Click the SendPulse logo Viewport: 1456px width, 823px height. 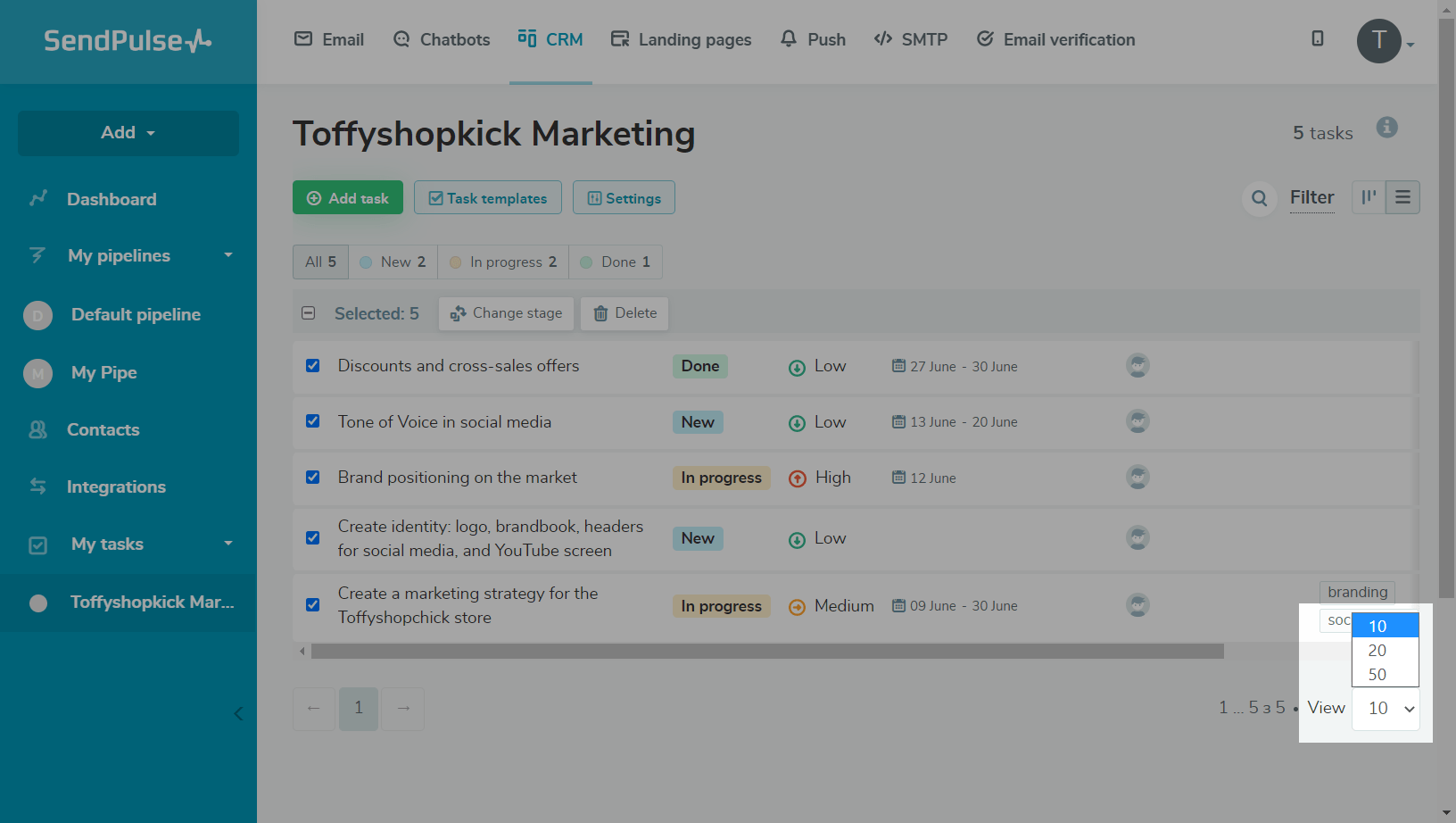128,40
